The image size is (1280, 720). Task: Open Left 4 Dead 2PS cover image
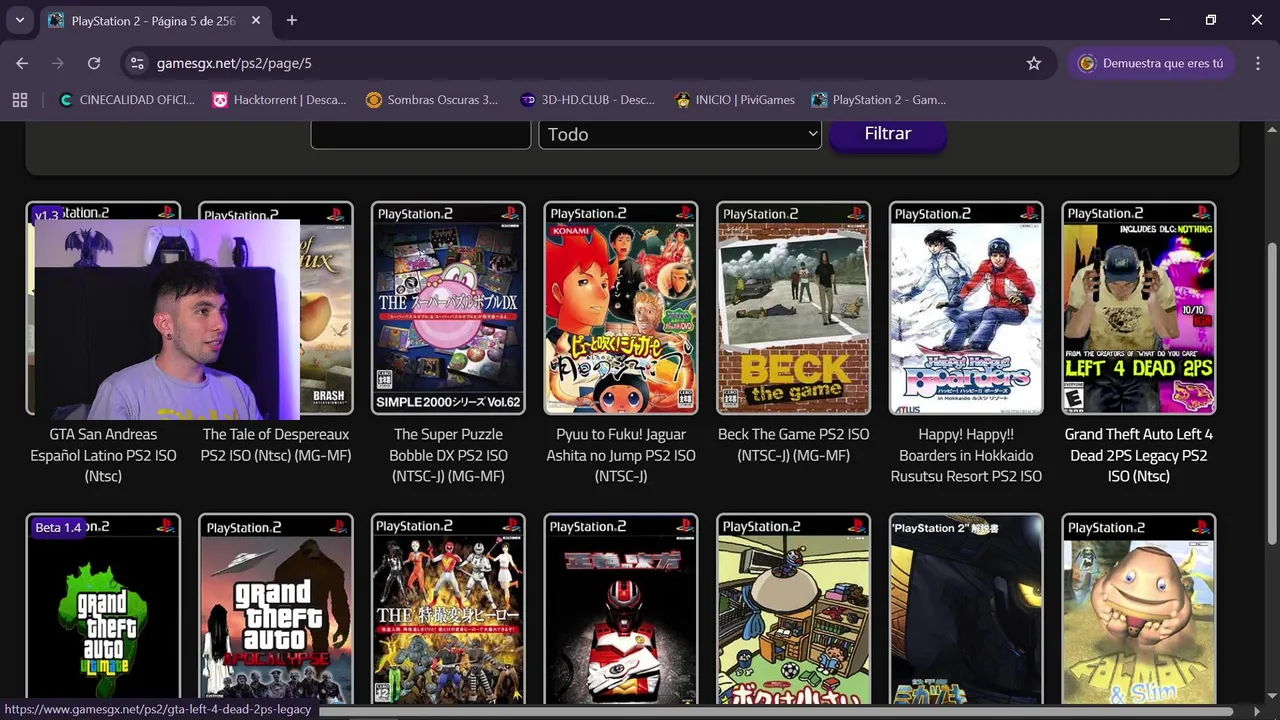pyautogui.click(x=1139, y=308)
